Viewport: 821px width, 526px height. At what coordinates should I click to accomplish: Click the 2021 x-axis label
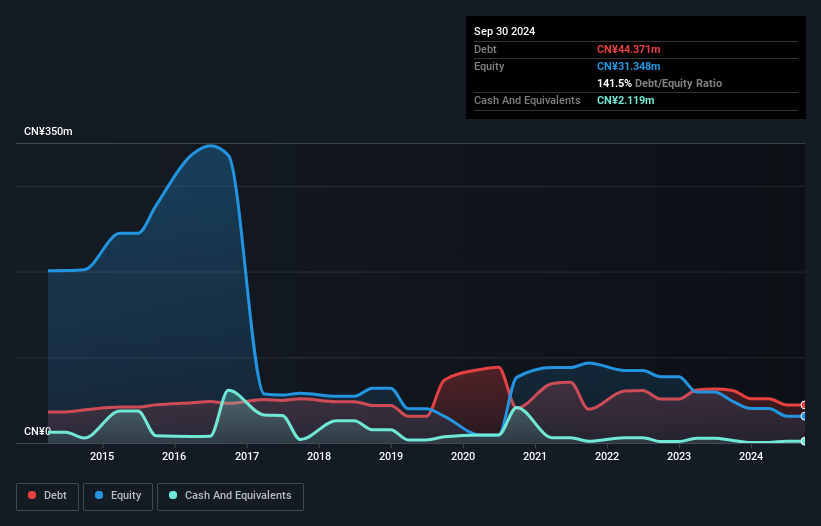coord(535,456)
